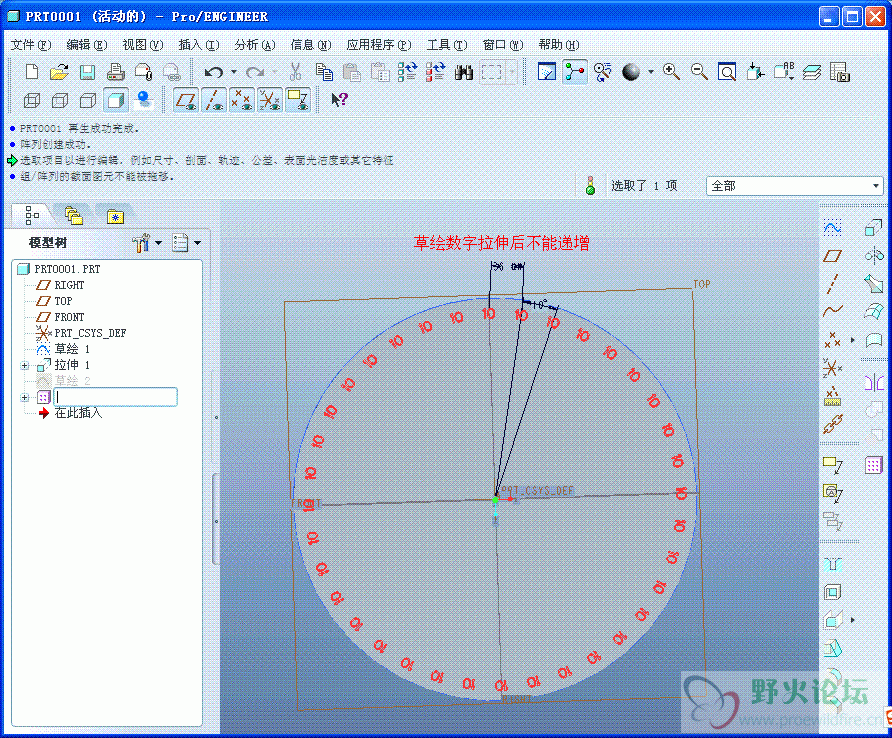The image size is (892, 738).
Task: Switch display style to shading
Action: point(115,101)
